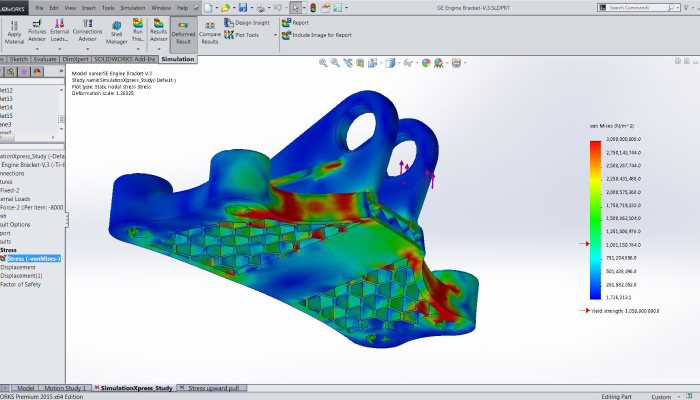This screenshot has height=400, width=700.
Task: Expand the Results Advisor dropdown arrow
Action: (158, 50)
